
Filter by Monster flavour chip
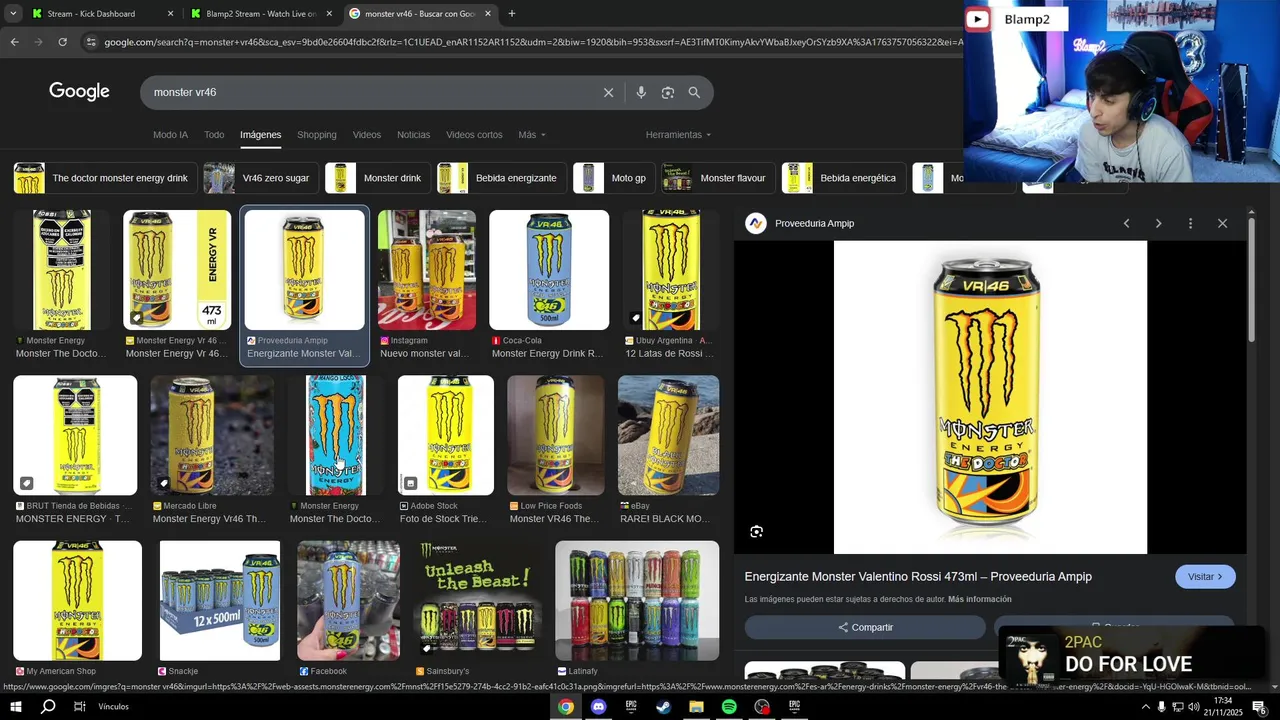click(x=718, y=178)
